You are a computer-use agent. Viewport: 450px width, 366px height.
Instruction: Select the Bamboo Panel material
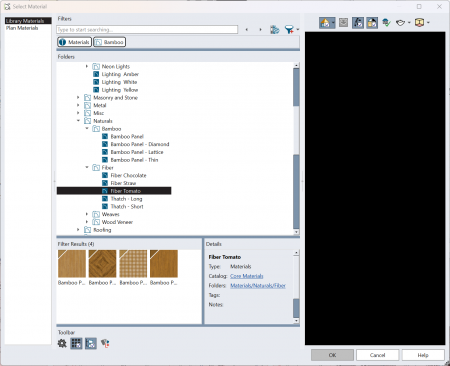click(127, 136)
